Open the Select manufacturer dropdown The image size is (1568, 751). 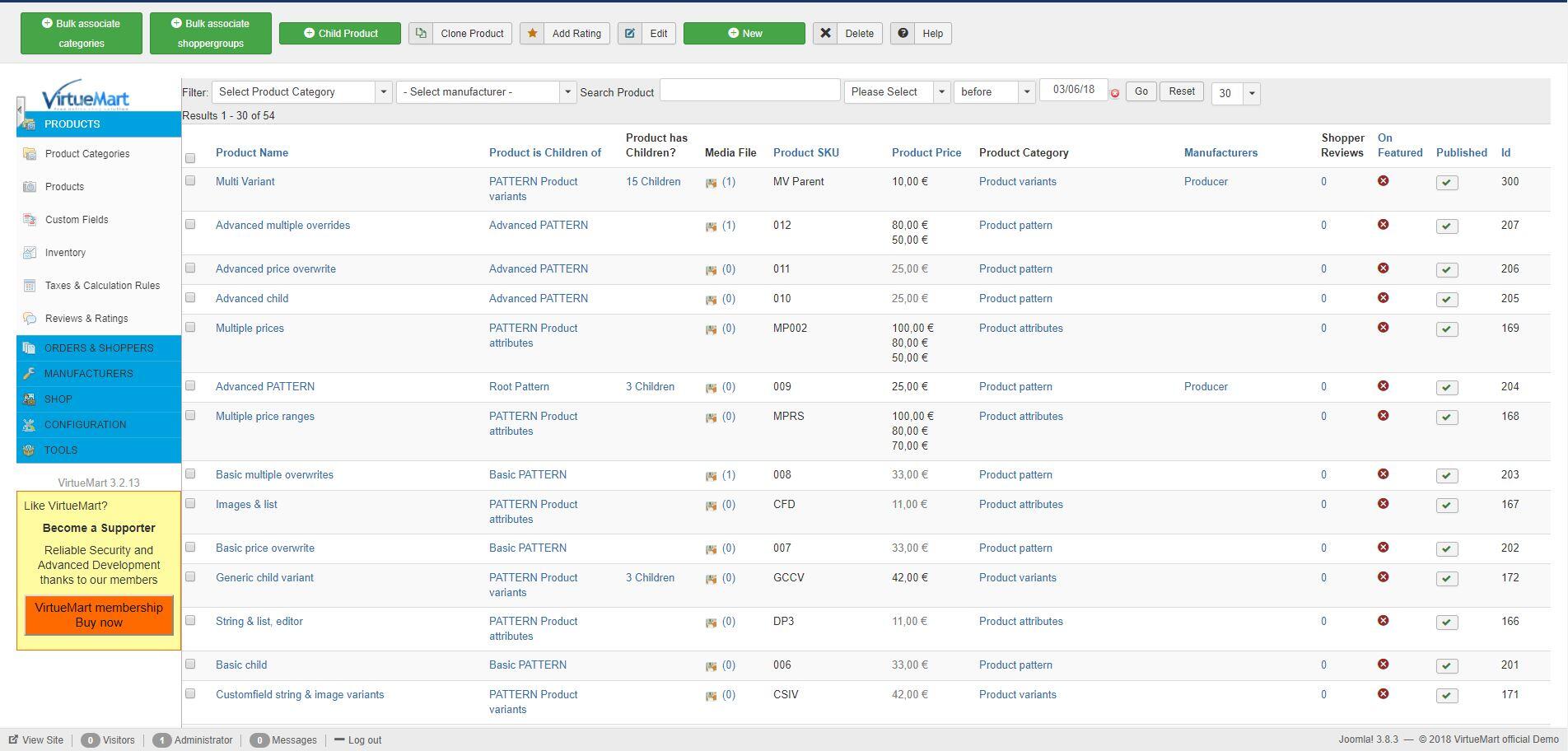pyautogui.click(x=486, y=92)
